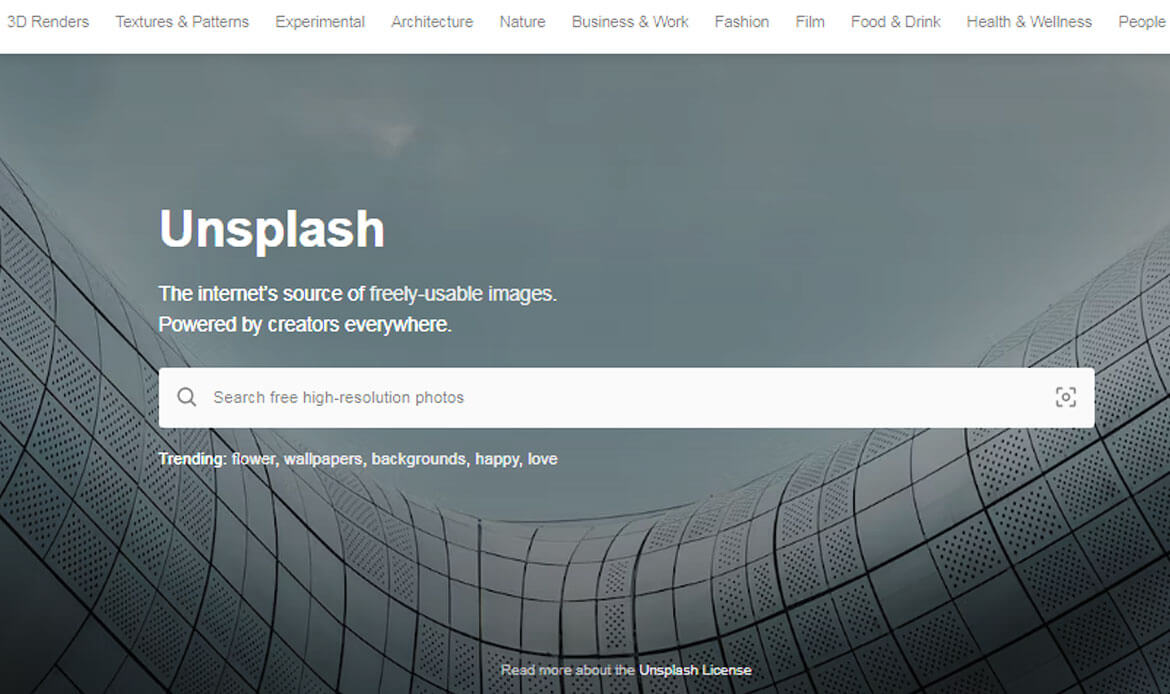Click the trending term flower
The height and width of the screenshot is (694, 1170).
[x=253, y=459]
